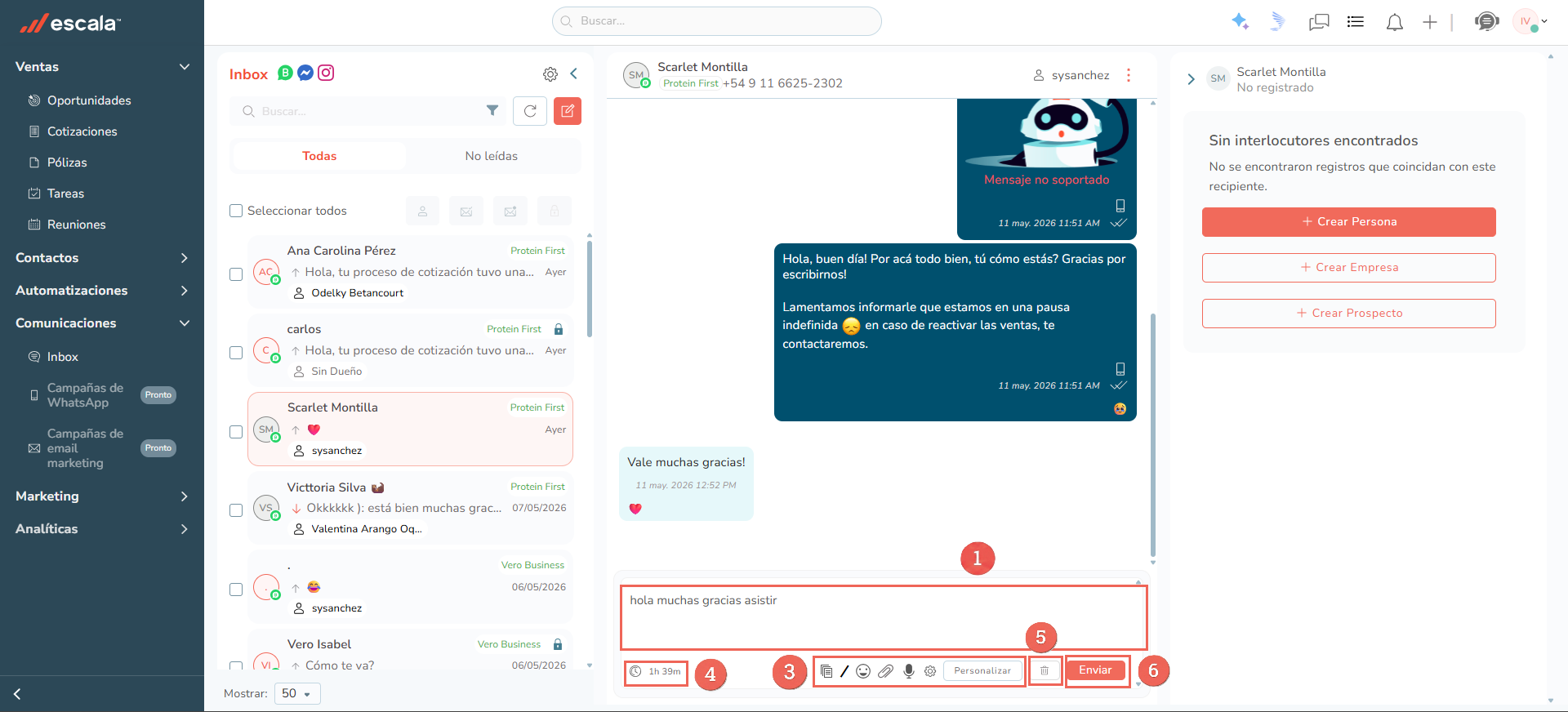The width and height of the screenshot is (1568, 712).
Task: Compose a new message with red button
Action: click(568, 111)
